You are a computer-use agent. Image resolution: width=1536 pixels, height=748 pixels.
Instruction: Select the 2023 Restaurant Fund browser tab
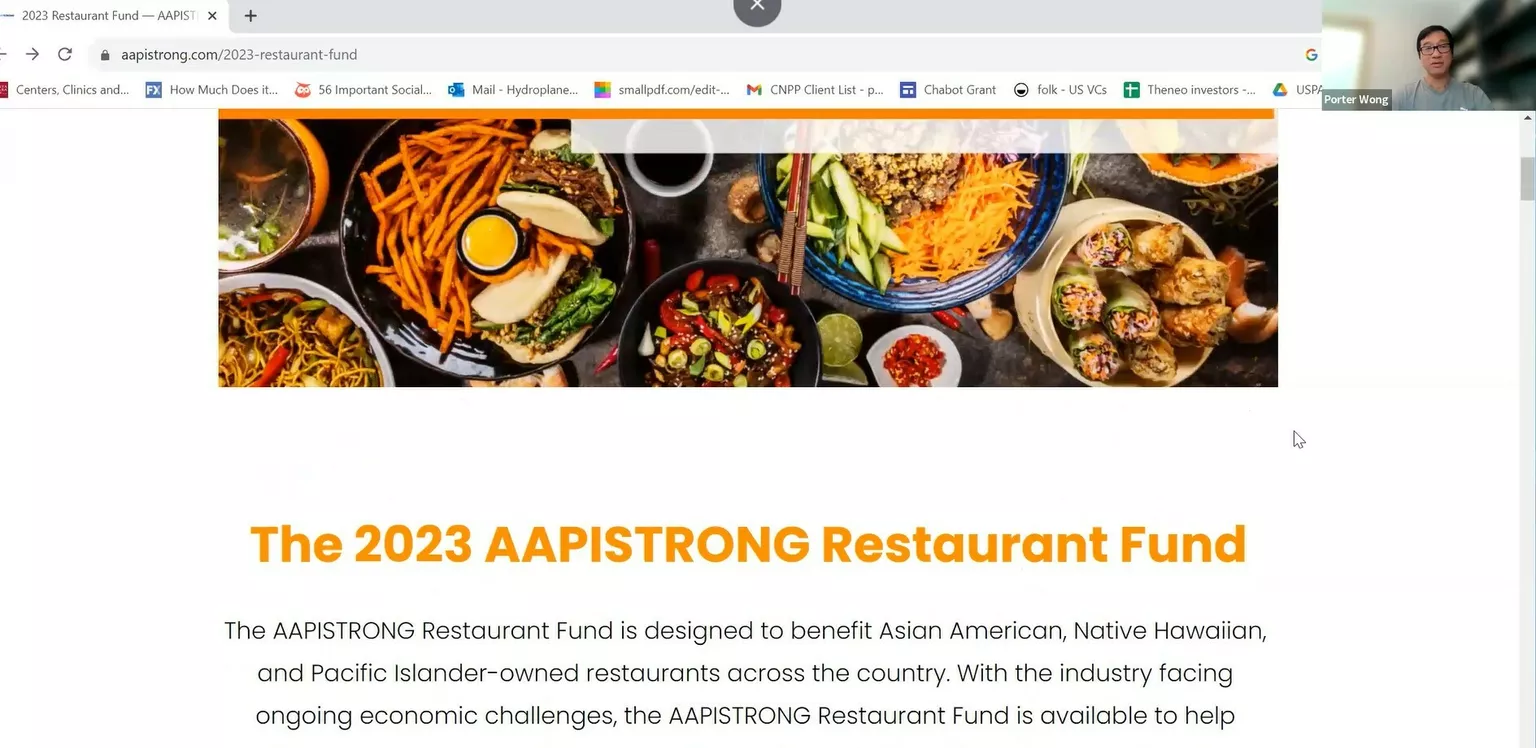[108, 16]
